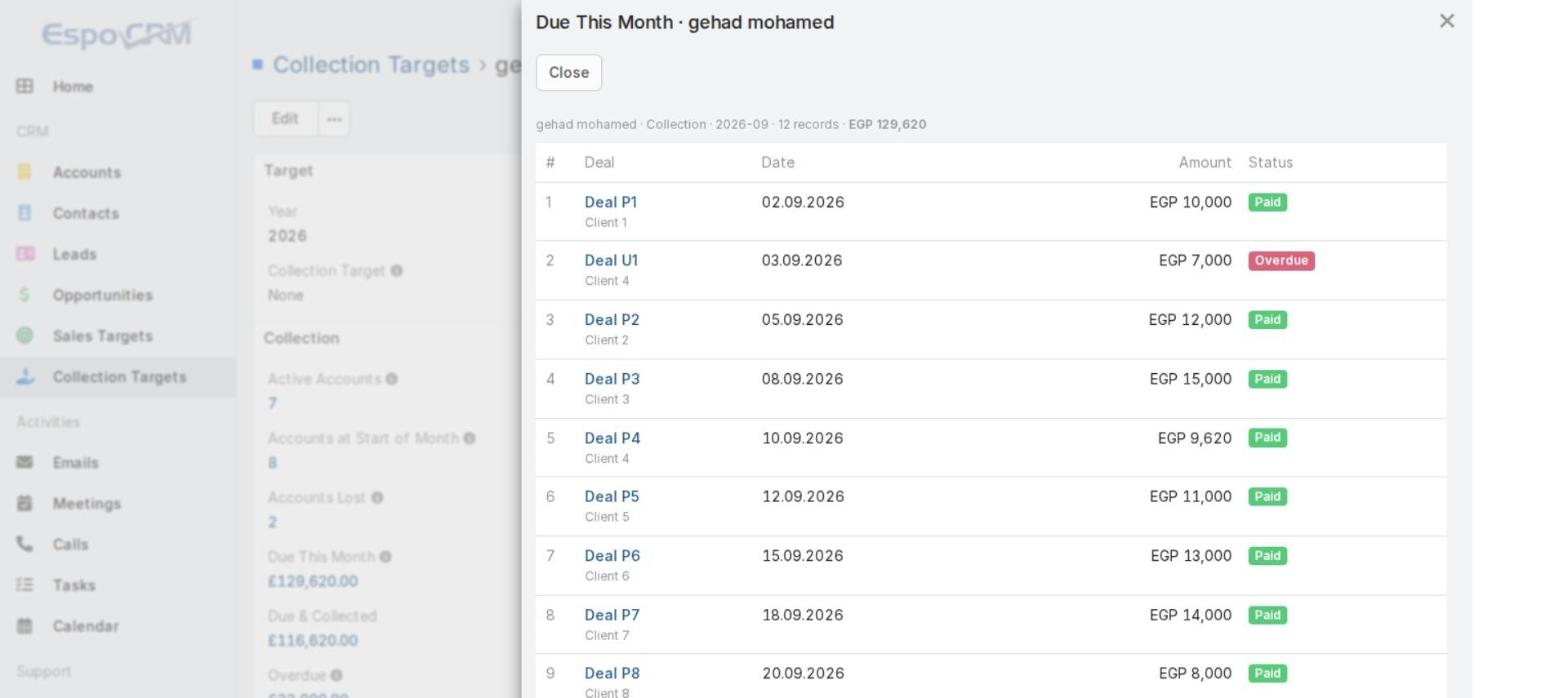Open the Deal P8 link
The width and height of the screenshot is (1568, 698).
coord(612,673)
